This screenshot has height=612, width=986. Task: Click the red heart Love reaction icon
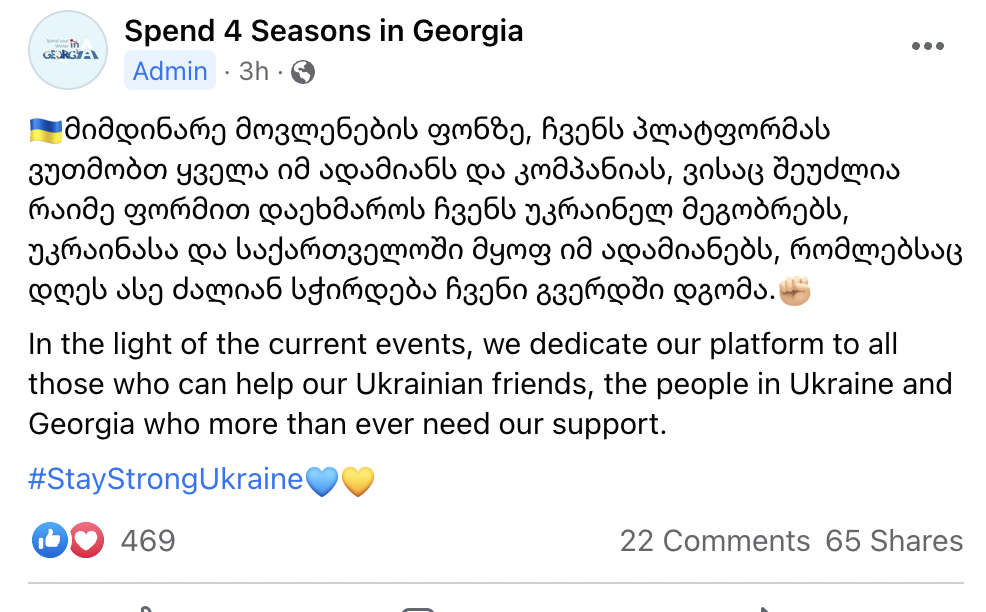87,540
